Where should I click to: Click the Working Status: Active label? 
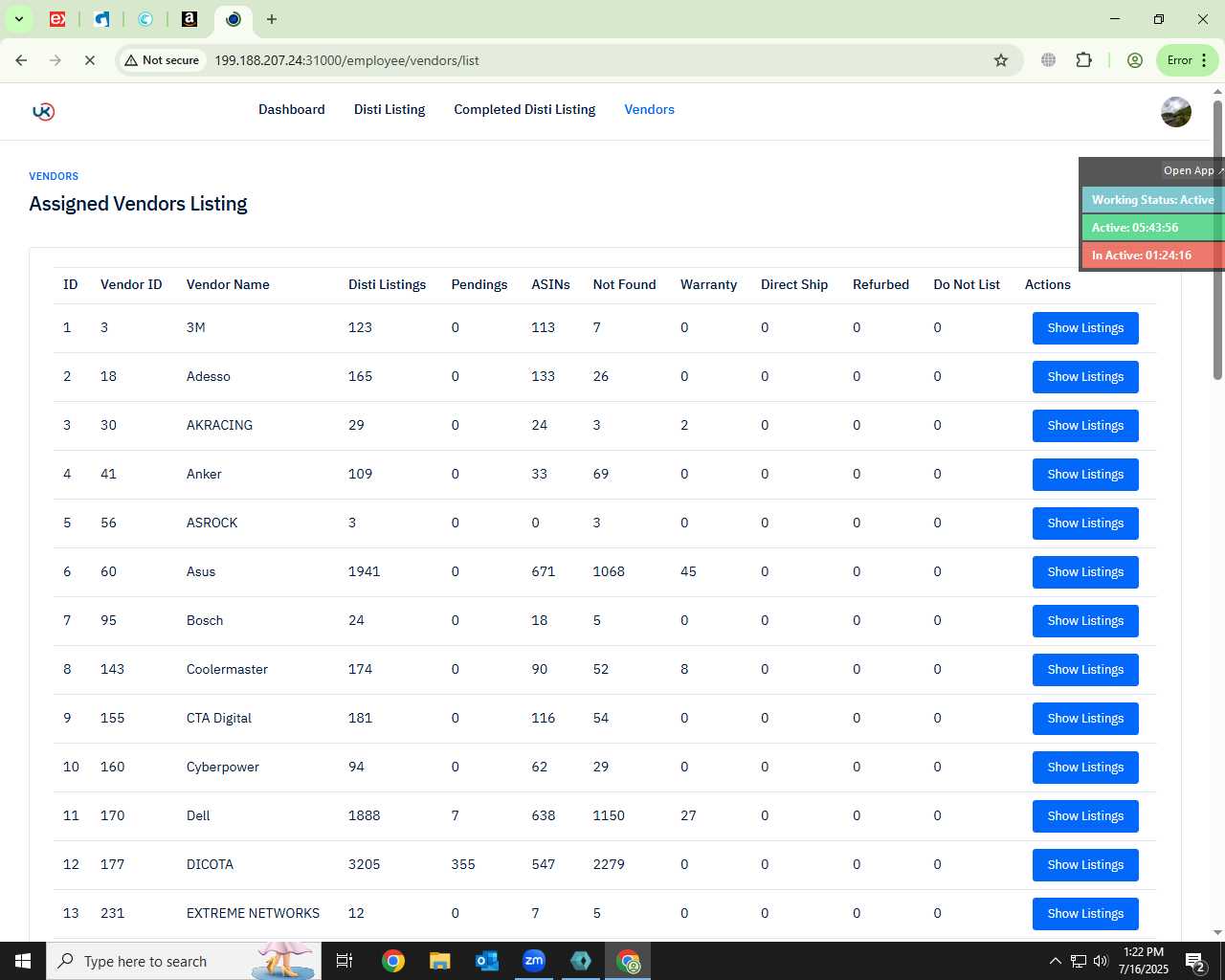(1152, 200)
